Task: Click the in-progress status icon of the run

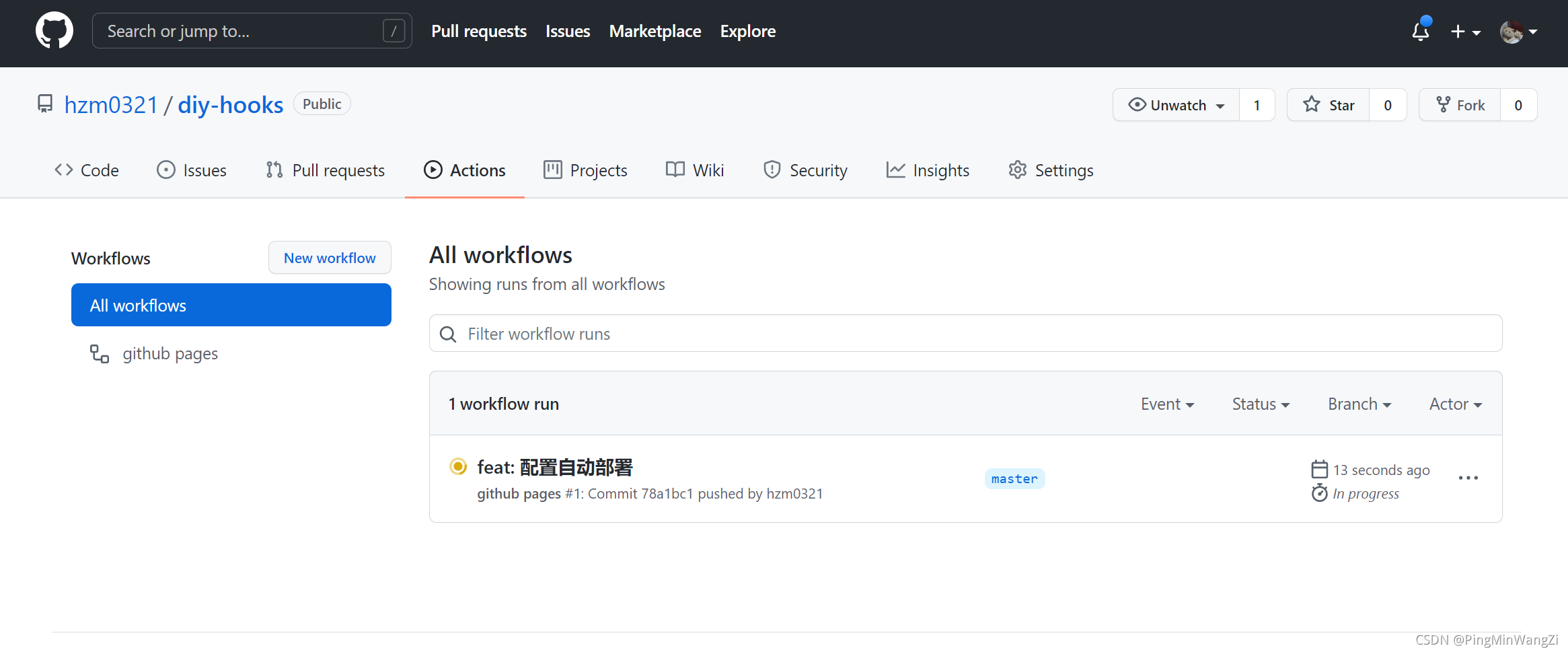Action: coord(458,466)
